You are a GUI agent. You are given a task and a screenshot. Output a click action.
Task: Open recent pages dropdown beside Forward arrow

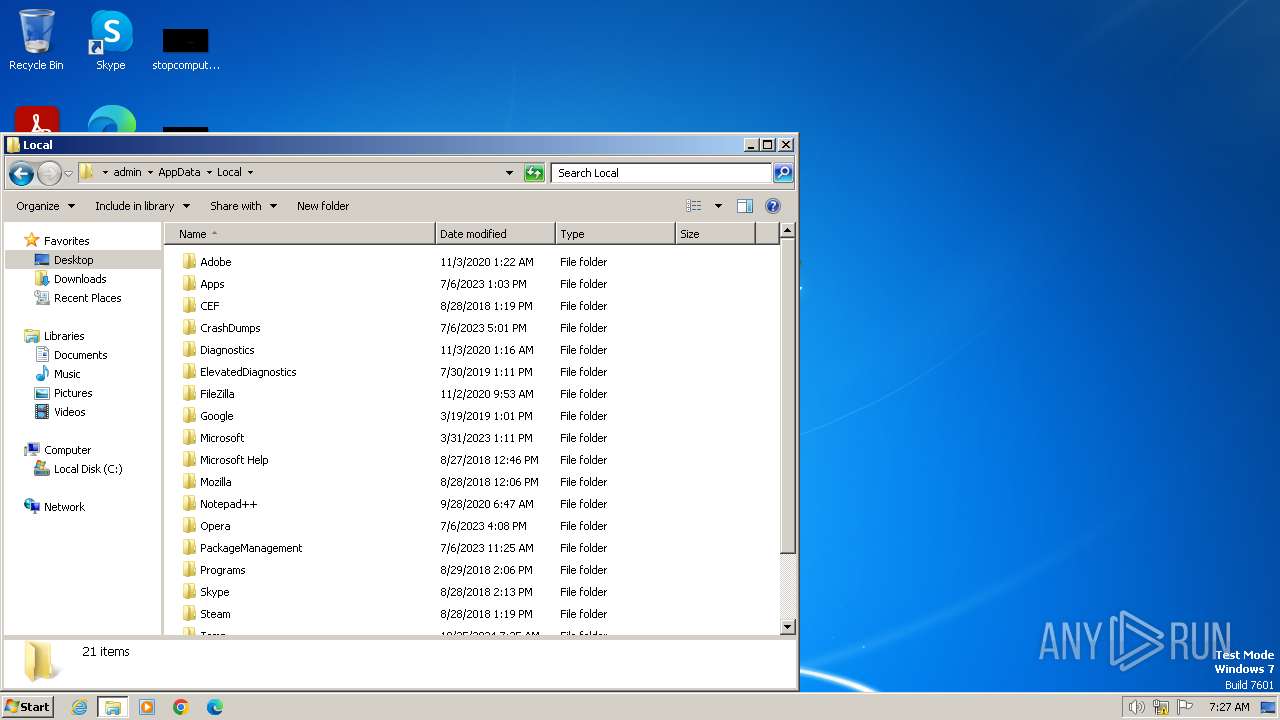click(68, 173)
